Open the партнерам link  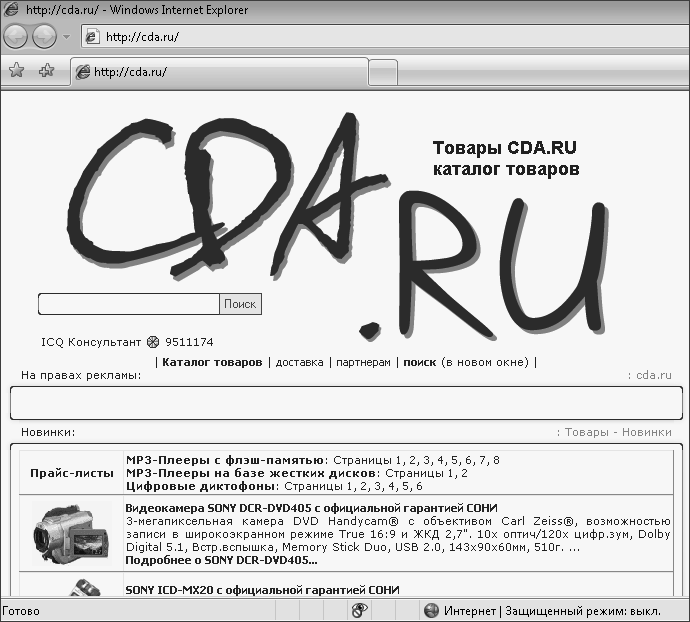click(x=363, y=362)
